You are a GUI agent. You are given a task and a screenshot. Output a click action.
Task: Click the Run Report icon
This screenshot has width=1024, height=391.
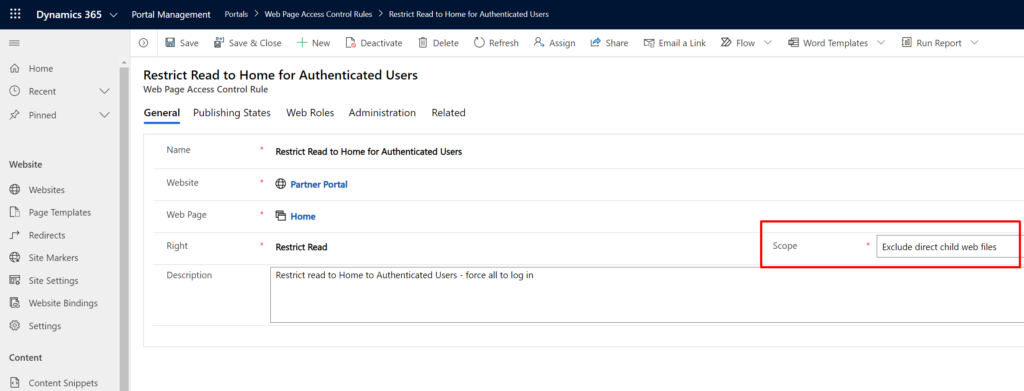[x=906, y=43]
